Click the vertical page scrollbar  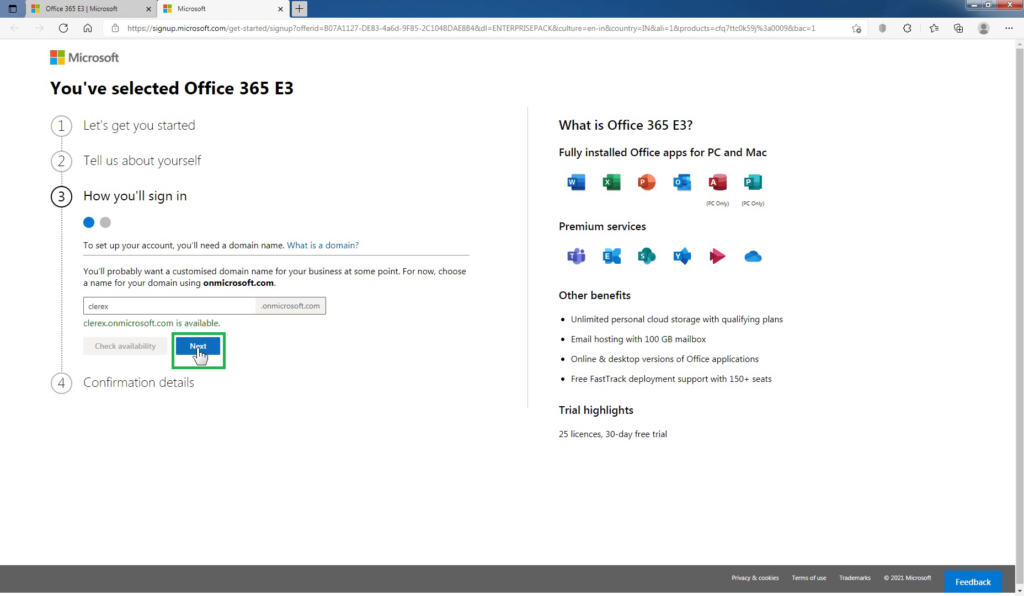1019,316
